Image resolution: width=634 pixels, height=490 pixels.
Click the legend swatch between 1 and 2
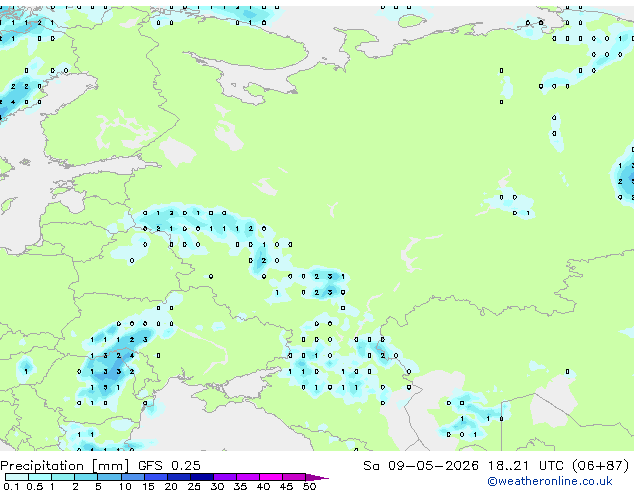(x=63, y=477)
